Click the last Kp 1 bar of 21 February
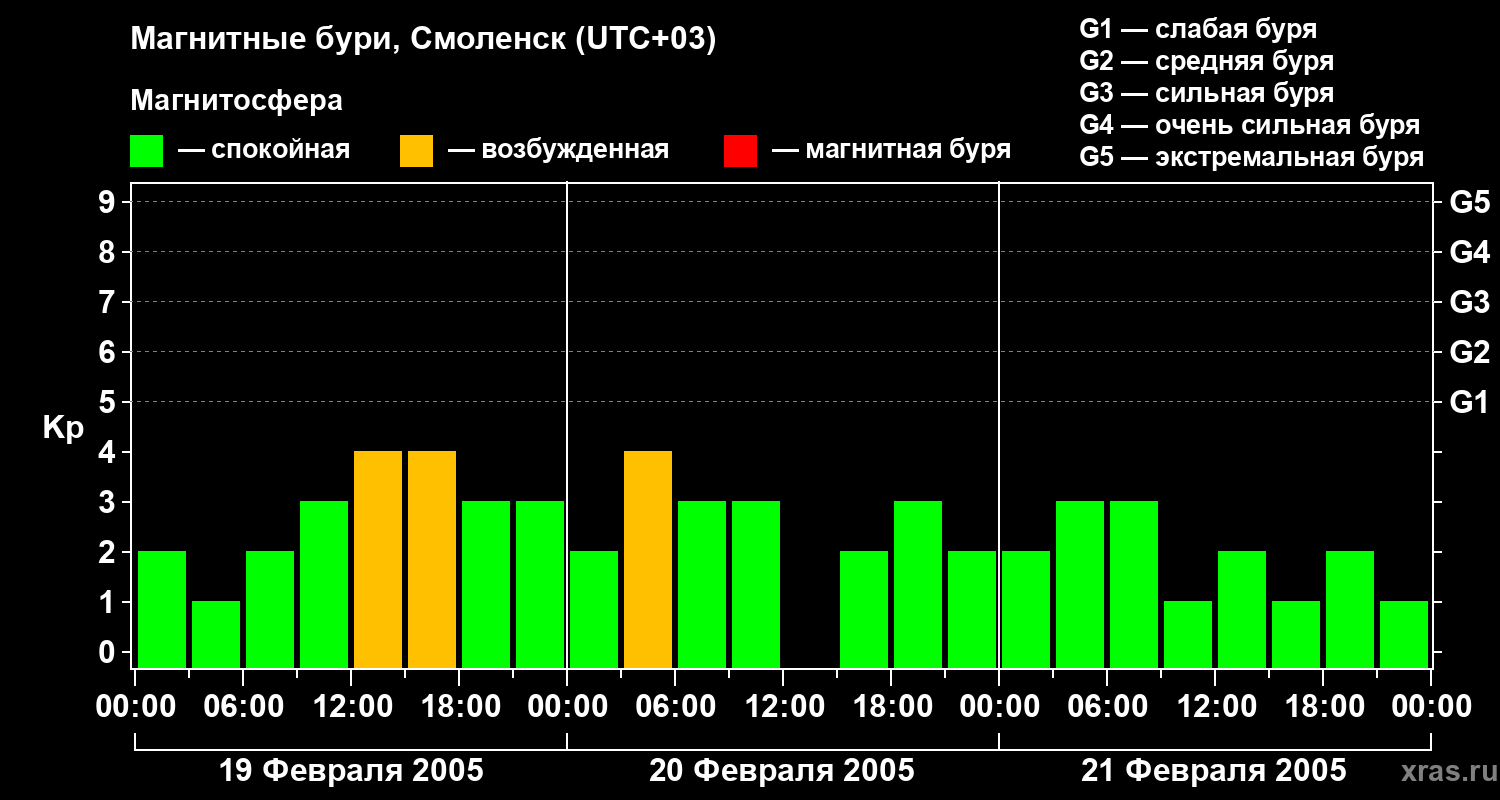Viewport: 1500px width, 800px height. click(x=1404, y=634)
